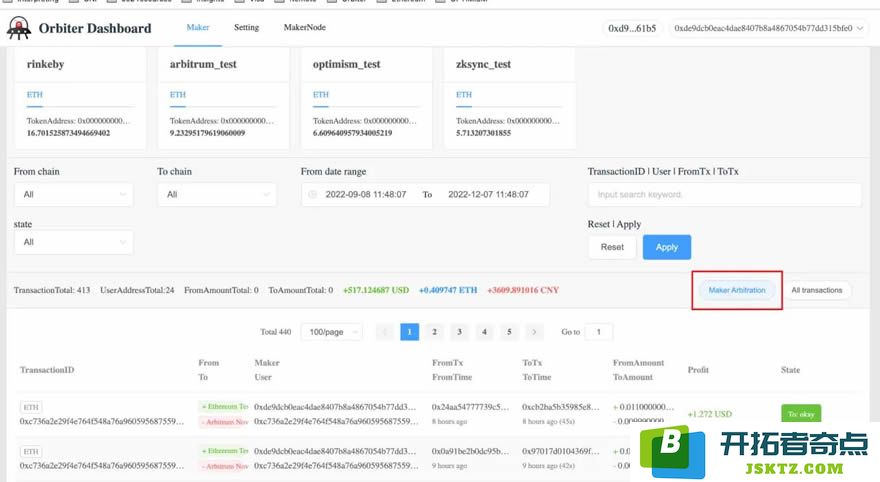Go to page 4
Viewport: 880px width, 482px height.
pyautogui.click(x=484, y=332)
